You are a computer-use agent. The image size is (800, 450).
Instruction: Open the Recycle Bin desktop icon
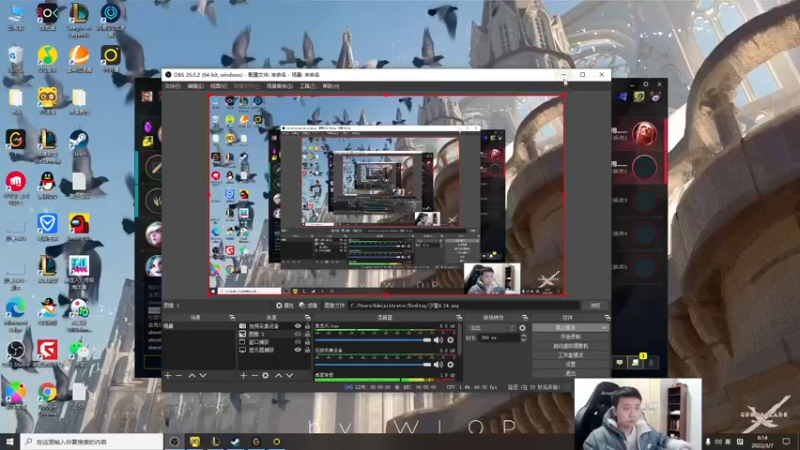pos(16,59)
